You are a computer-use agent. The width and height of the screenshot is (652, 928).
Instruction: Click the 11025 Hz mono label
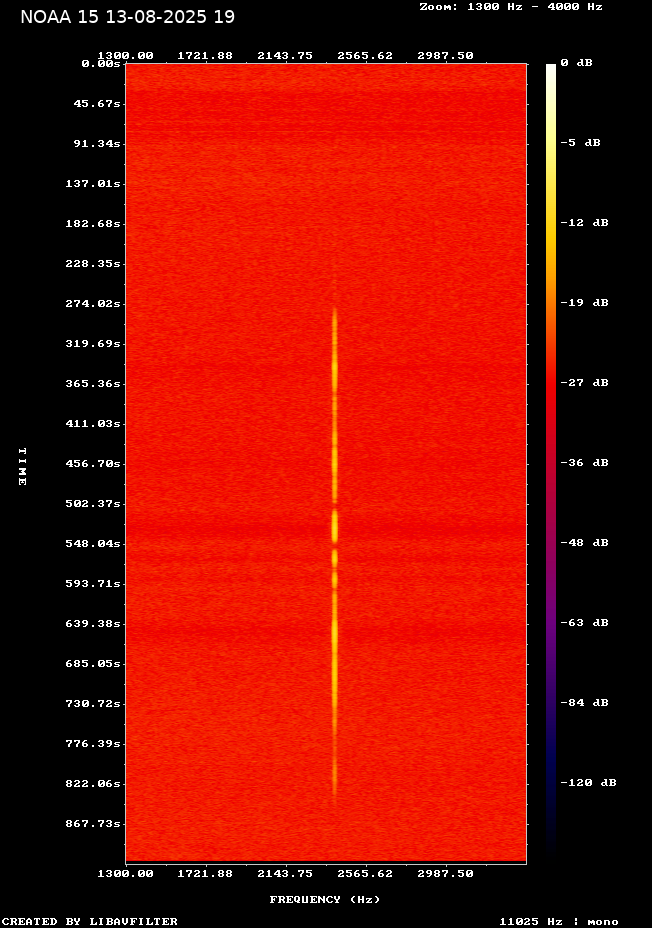558,921
